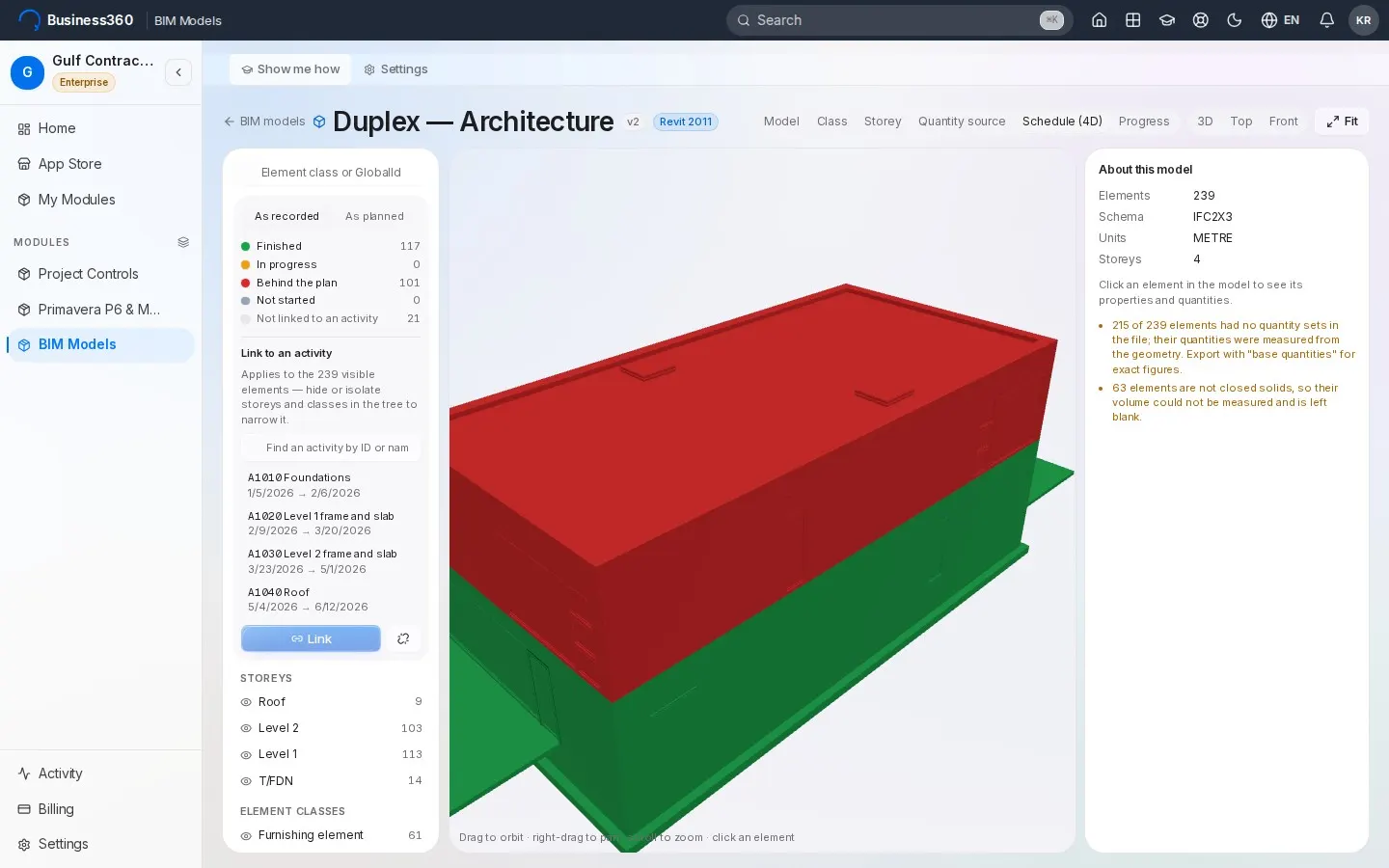Open App Store in the sidebar
The width and height of the screenshot is (1389, 868).
point(100,164)
